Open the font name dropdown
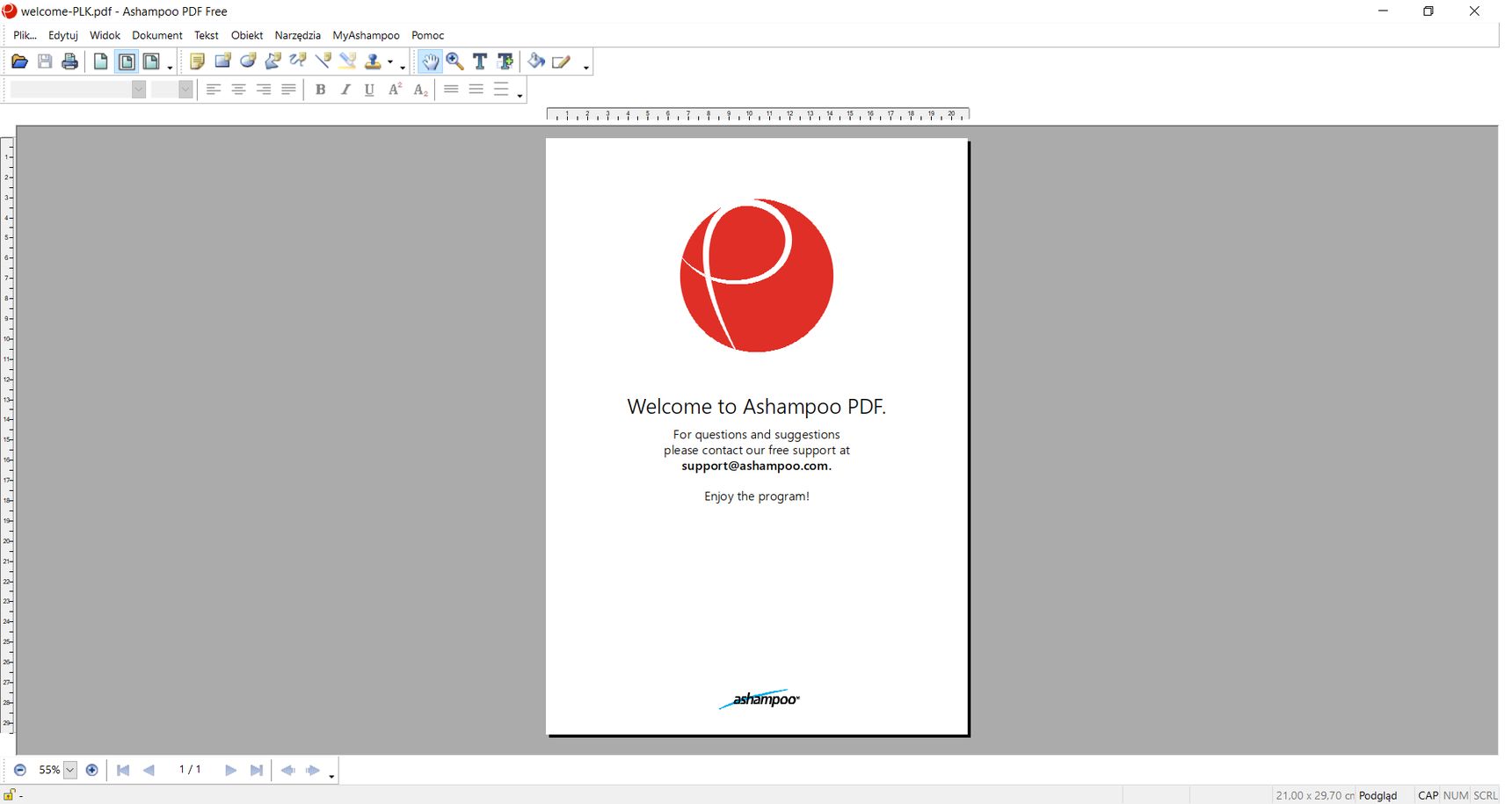 pyautogui.click(x=139, y=90)
